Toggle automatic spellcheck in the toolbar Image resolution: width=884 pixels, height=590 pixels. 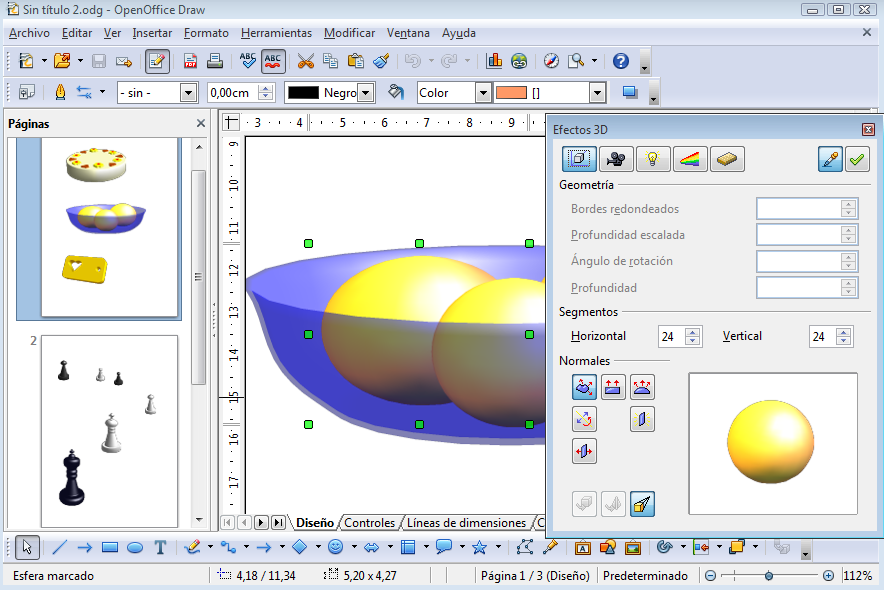coord(273,61)
